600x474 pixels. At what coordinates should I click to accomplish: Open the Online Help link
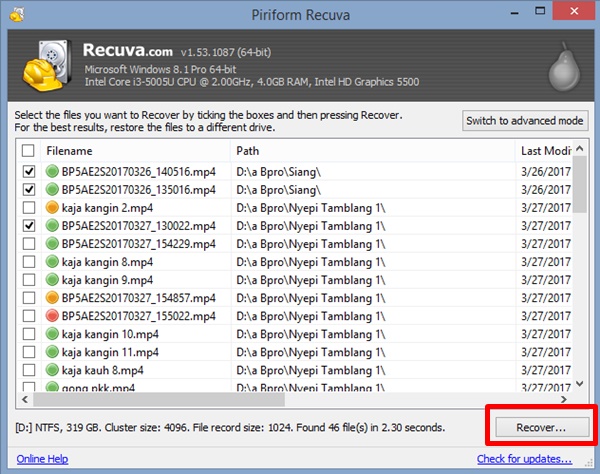click(x=42, y=459)
